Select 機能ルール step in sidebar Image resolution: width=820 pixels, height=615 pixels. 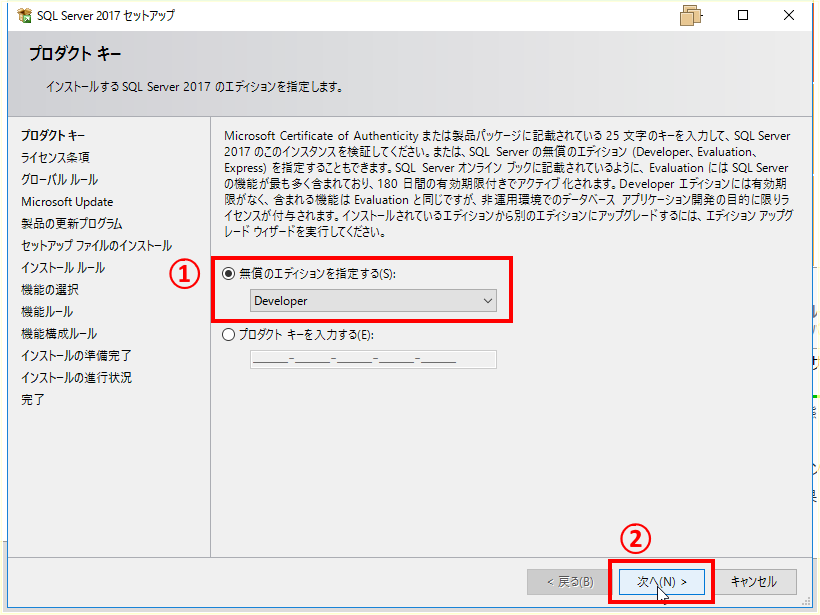47,312
